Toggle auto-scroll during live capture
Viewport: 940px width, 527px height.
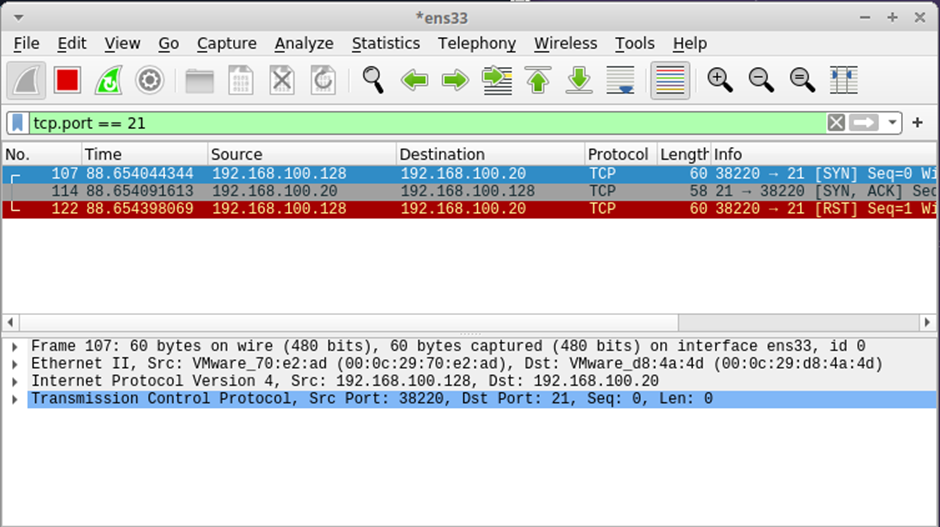(x=620, y=80)
